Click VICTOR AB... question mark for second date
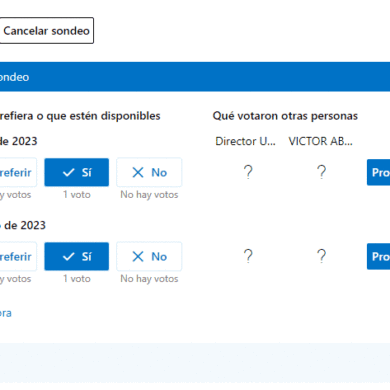 click(321, 256)
